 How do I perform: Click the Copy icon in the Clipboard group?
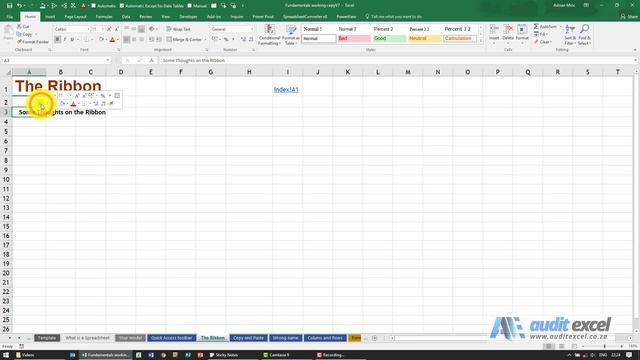[x=19, y=34]
